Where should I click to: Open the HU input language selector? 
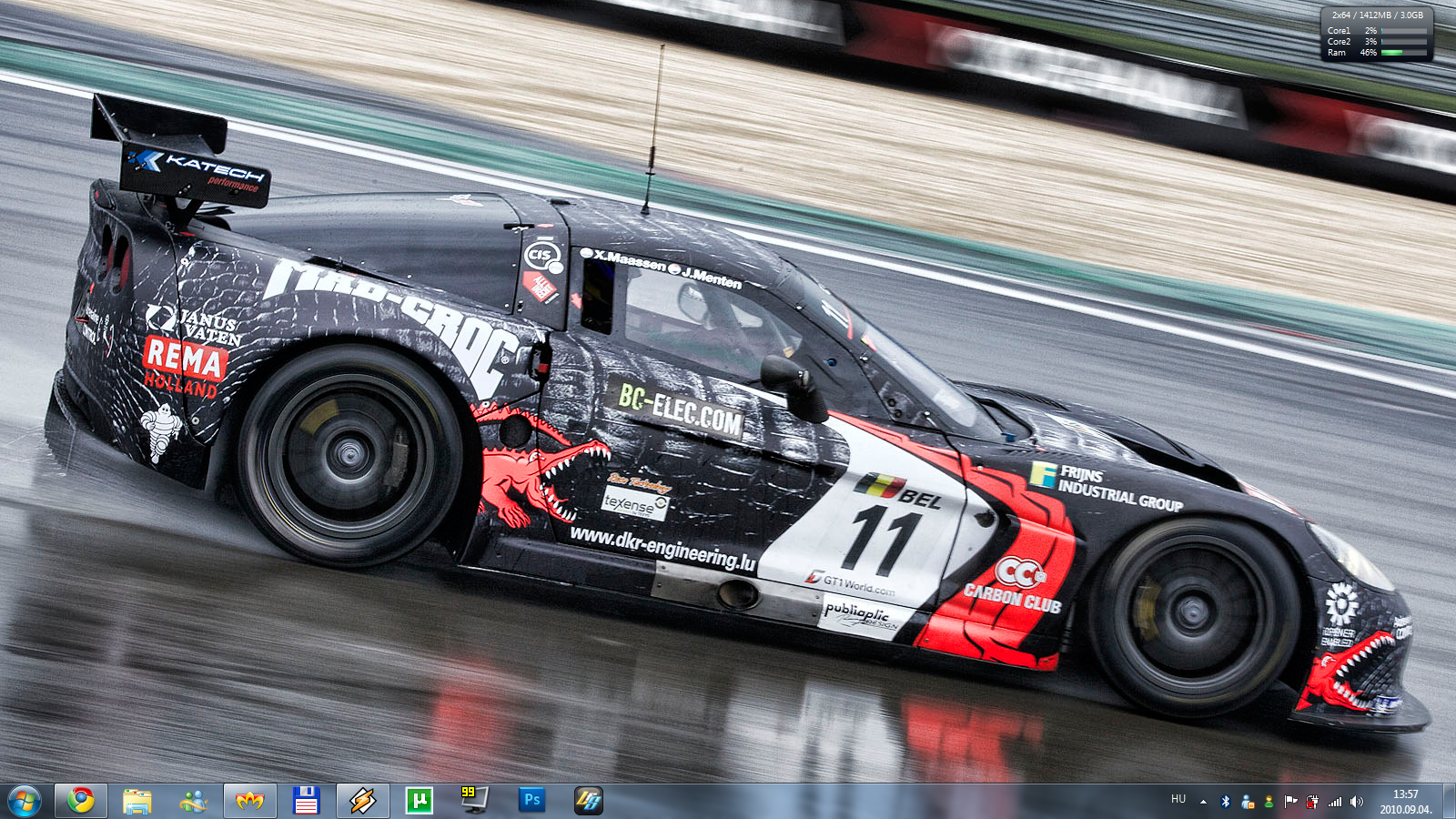pos(1178,799)
